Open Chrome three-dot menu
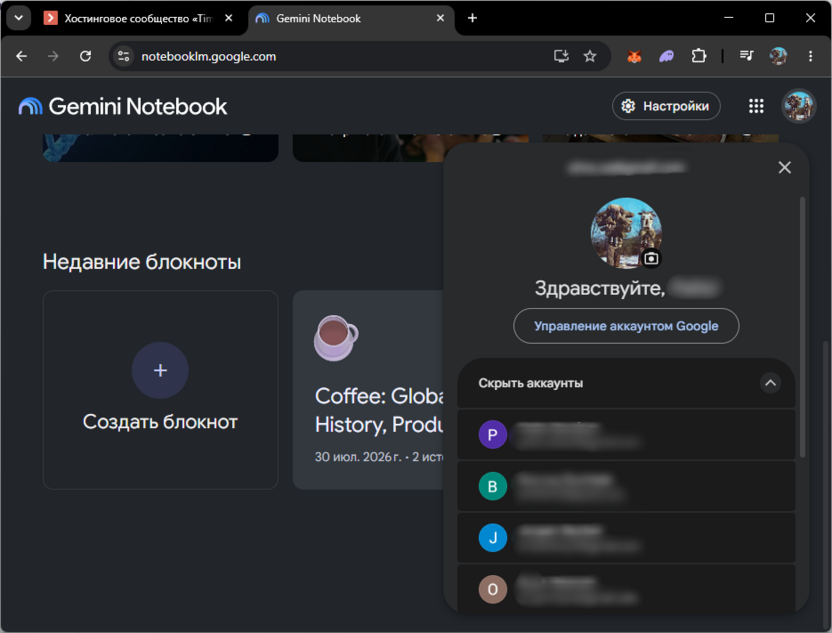832x633 pixels. click(x=810, y=56)
